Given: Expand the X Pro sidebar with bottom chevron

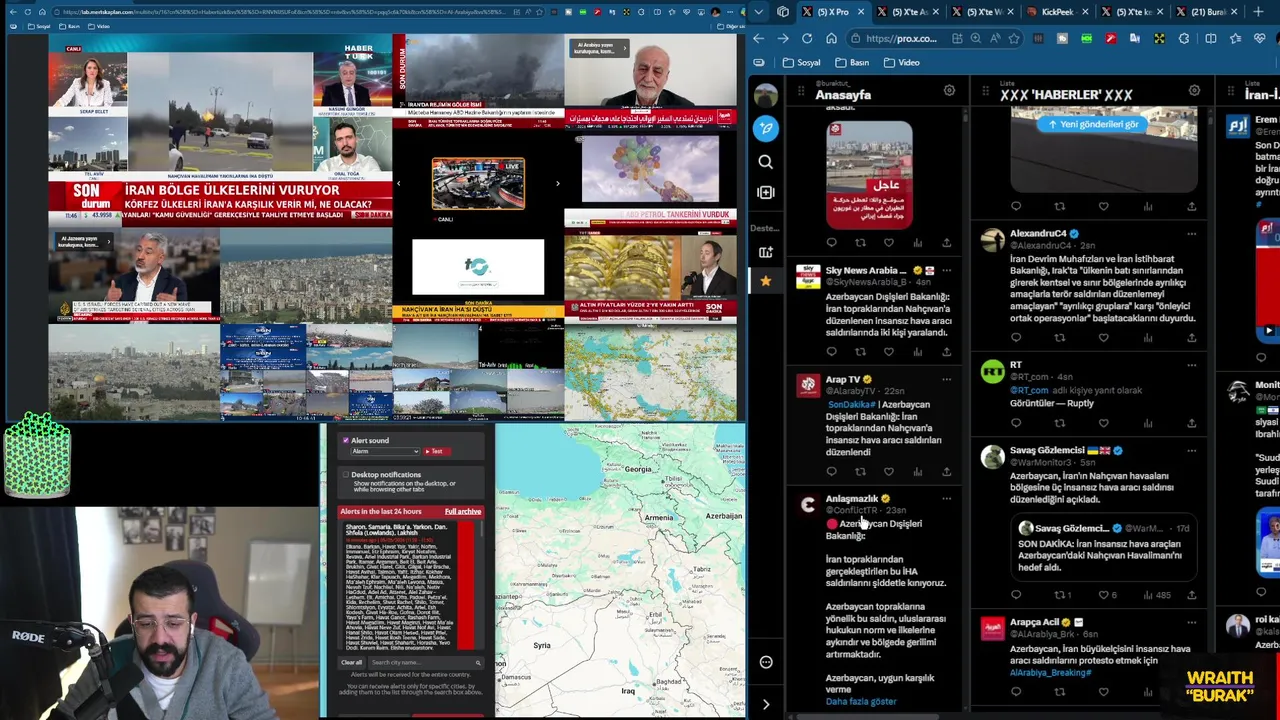Looking at the screenshot, I should 766,705.
